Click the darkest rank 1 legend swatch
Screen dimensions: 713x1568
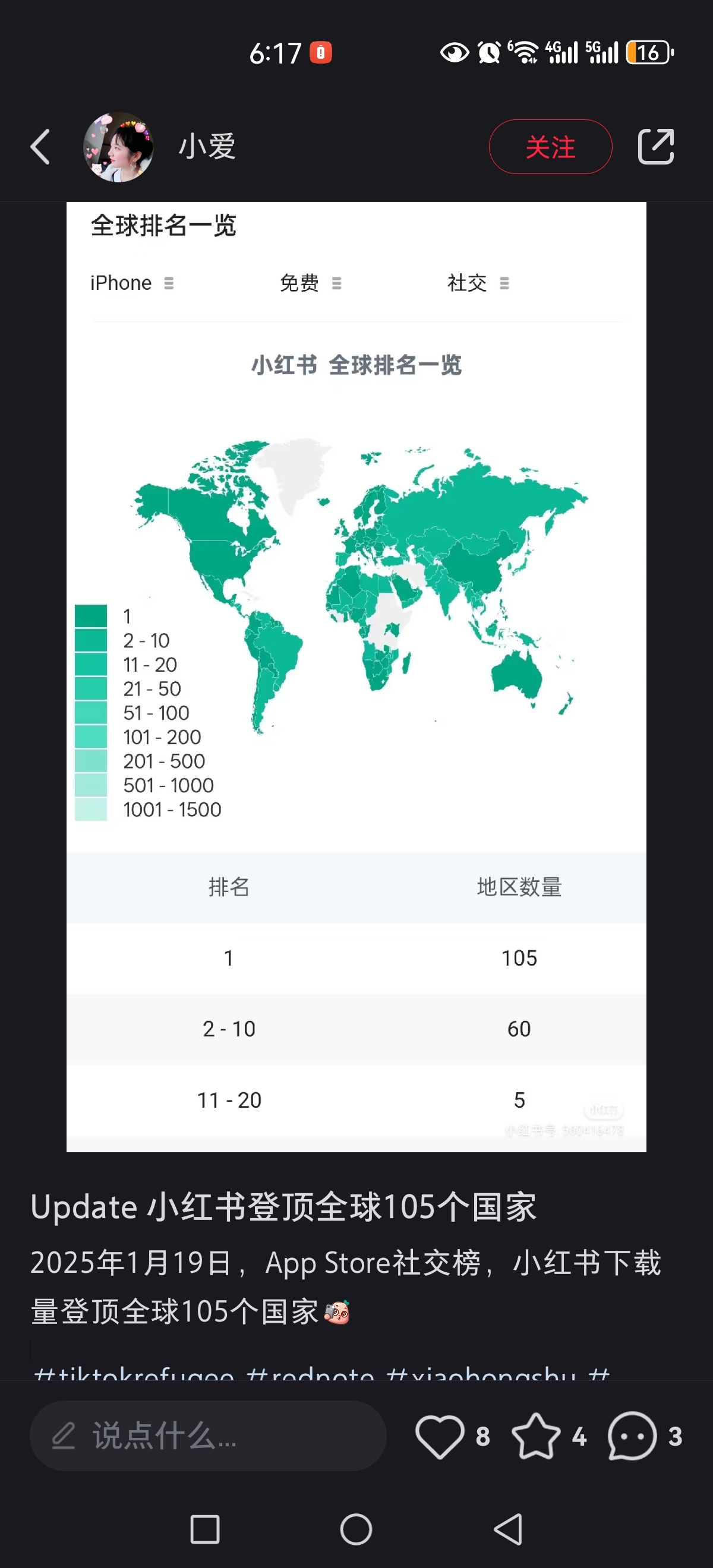pos(91,615)
